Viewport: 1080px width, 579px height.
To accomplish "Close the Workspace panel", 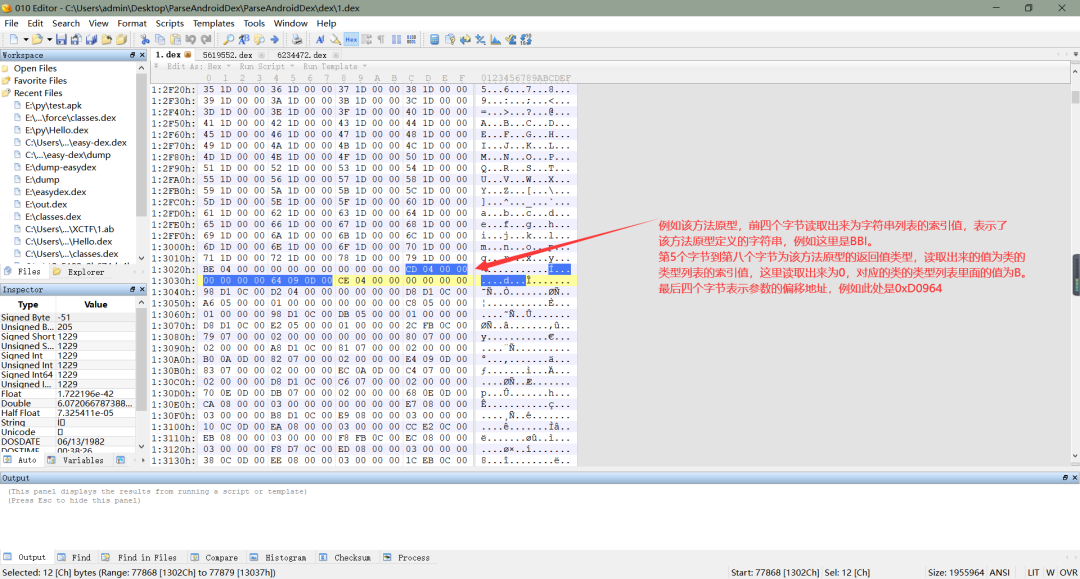I will 143,55.
